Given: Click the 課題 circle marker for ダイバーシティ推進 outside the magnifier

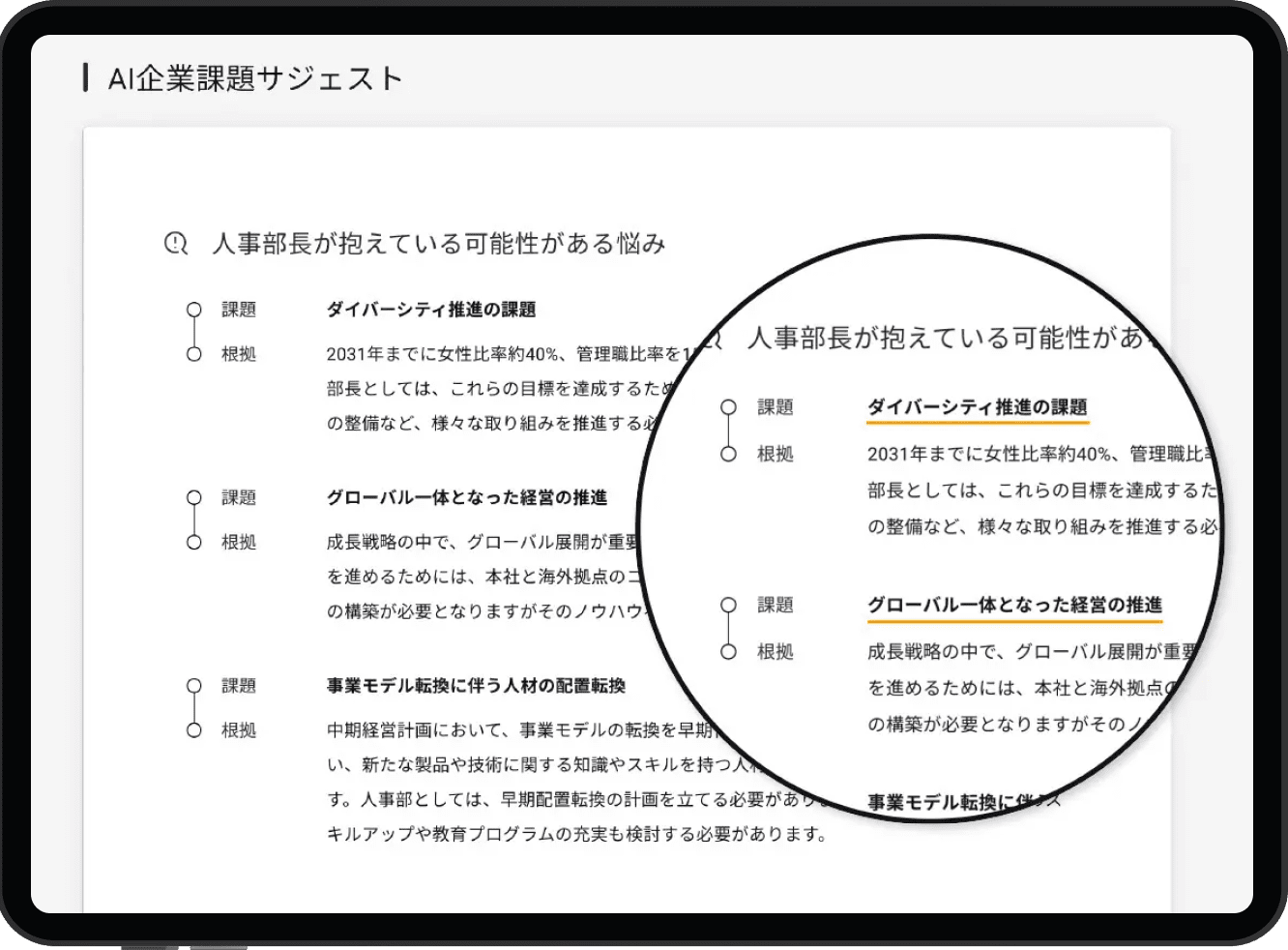Looking at the screenshot, I should pyautogui.click(x=194, y=310).
